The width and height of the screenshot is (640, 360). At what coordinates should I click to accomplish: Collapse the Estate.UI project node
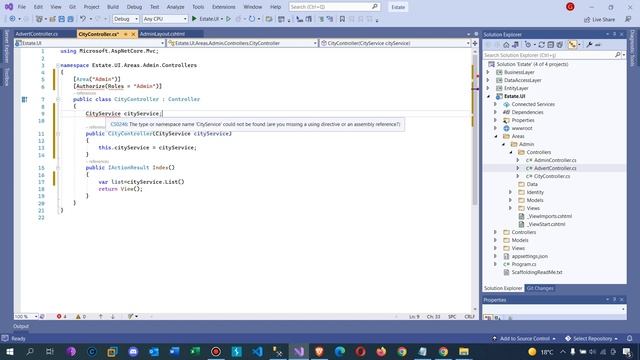click(488, 96)
